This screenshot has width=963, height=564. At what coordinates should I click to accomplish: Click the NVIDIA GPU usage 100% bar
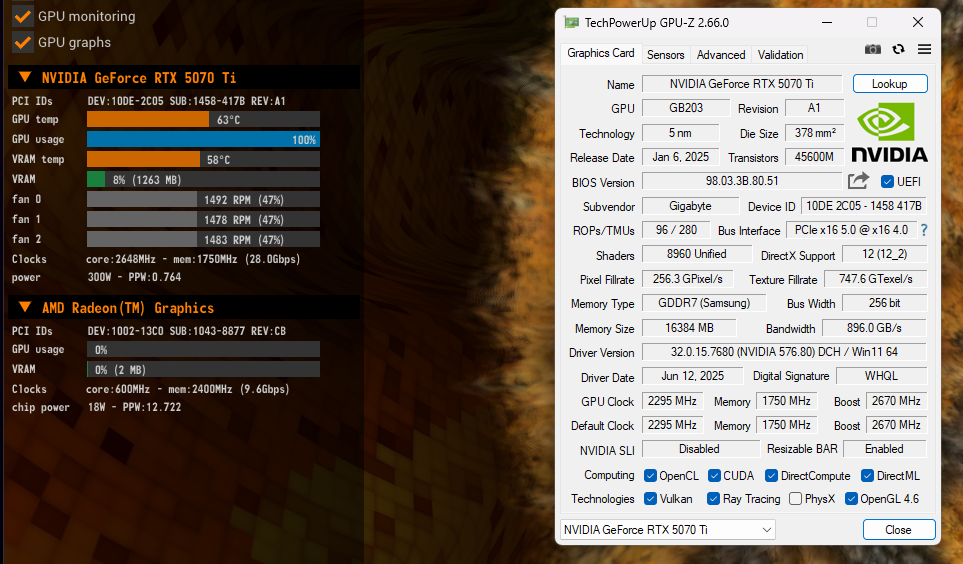[203, 139]
